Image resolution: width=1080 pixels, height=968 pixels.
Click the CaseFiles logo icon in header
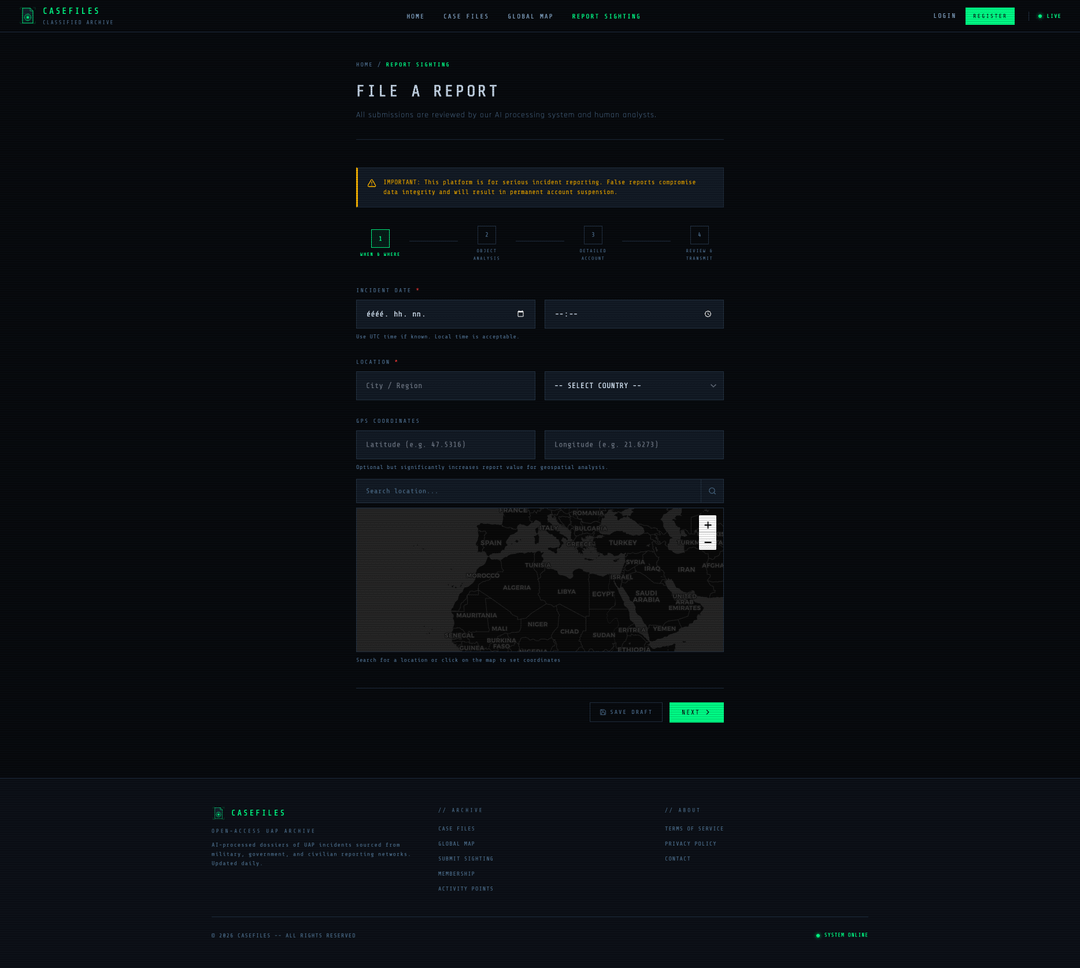tap(28, 16)
